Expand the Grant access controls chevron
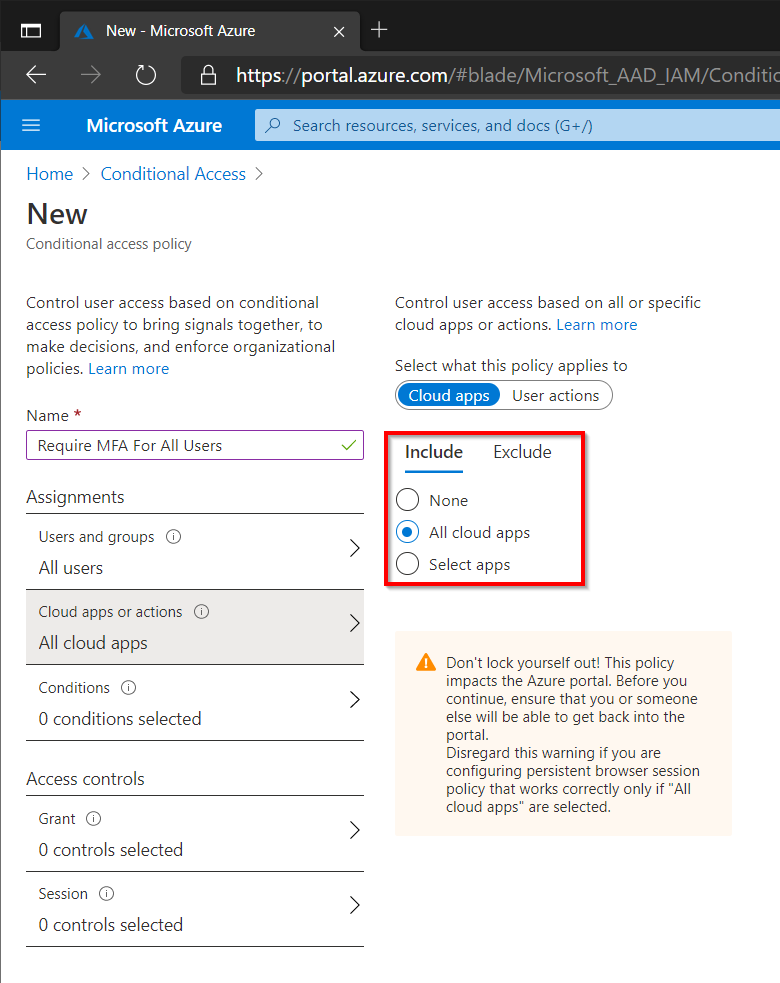 tap(354, 831)
